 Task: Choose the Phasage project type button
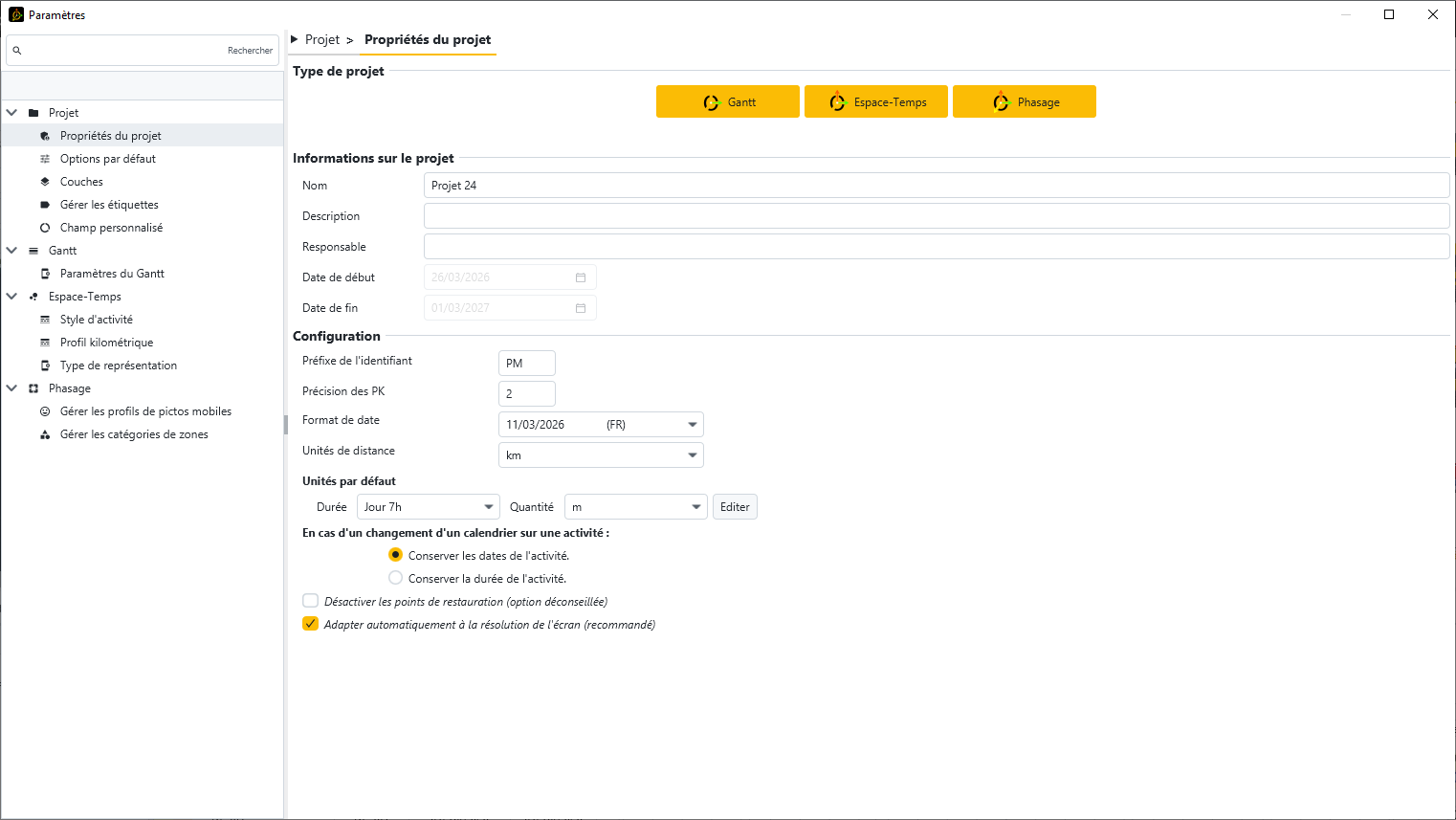pos(1024,102)
